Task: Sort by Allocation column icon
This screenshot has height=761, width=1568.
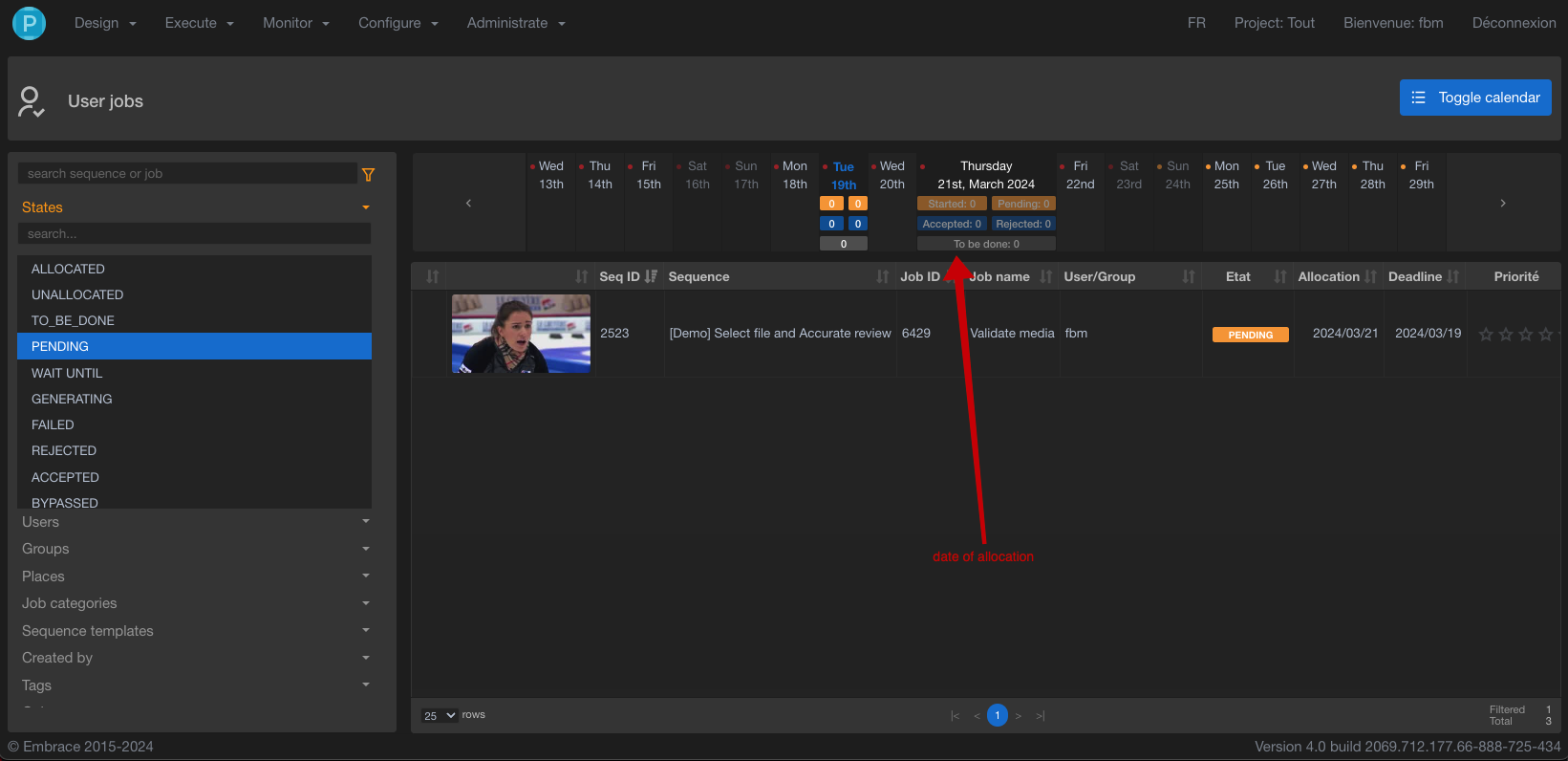Action: tap(1371, 276)
